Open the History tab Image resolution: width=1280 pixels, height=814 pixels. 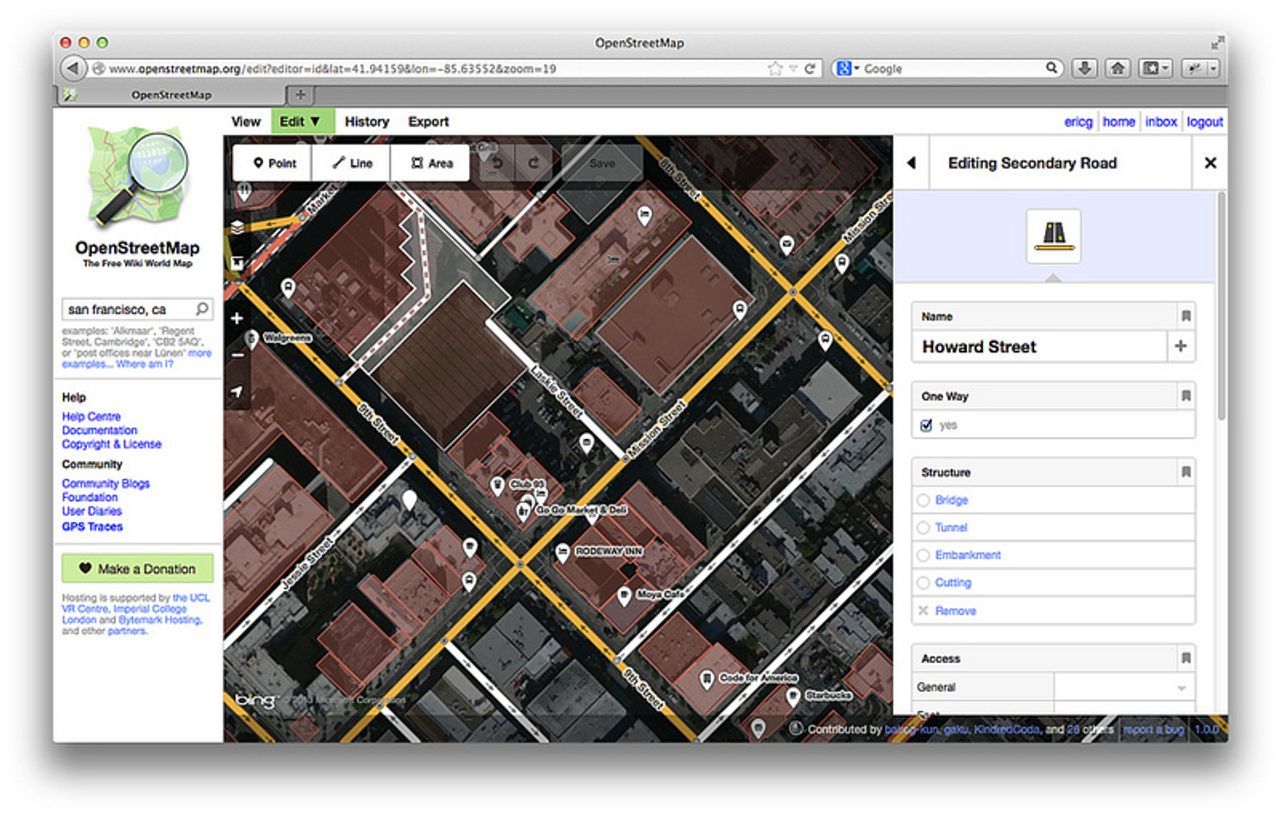point(367,121)
